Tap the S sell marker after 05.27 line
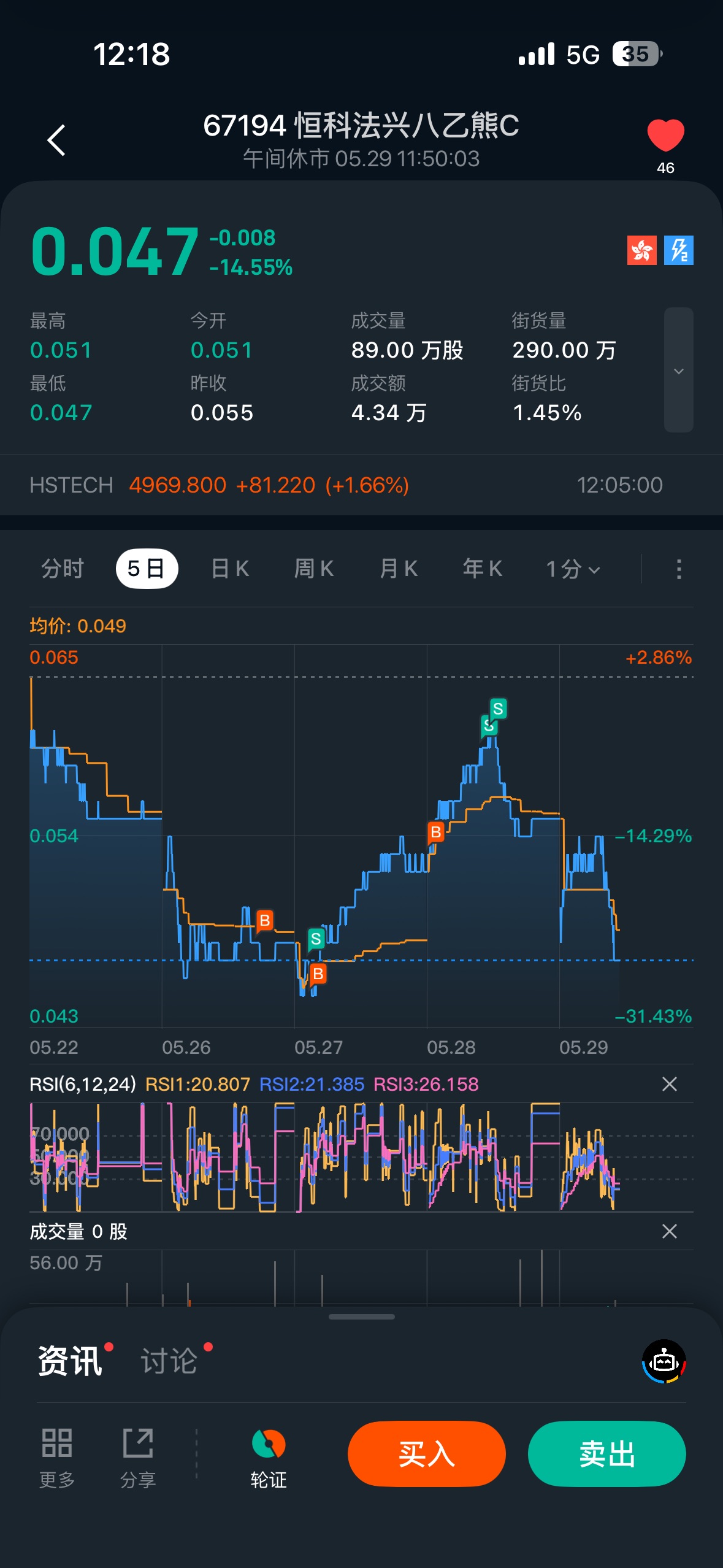The image size is (723, 1568). [x=316, y=939]
